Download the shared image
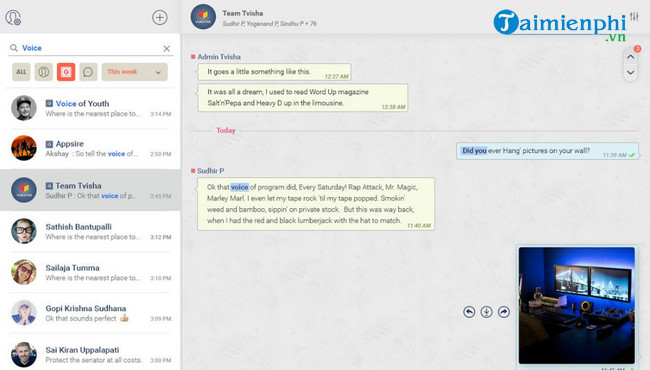650x370 pixels. pos(486,312)
